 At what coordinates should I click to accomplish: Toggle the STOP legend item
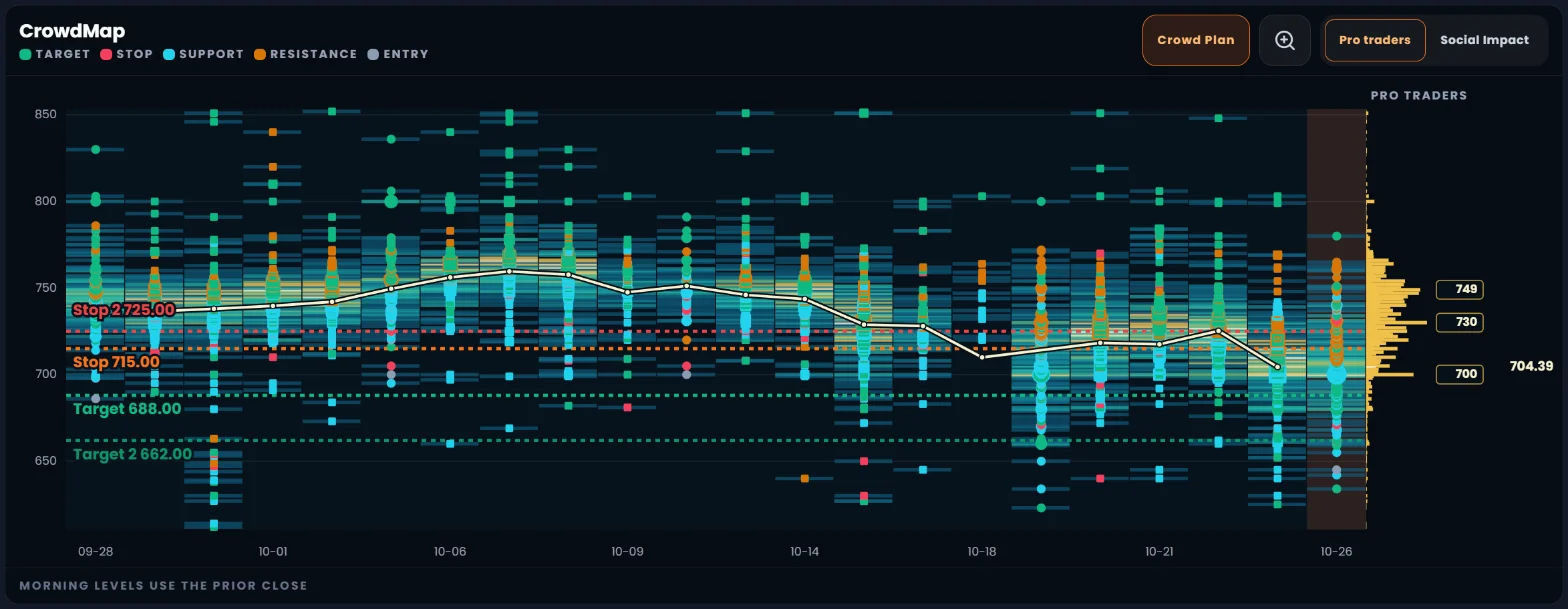(126, 54)
